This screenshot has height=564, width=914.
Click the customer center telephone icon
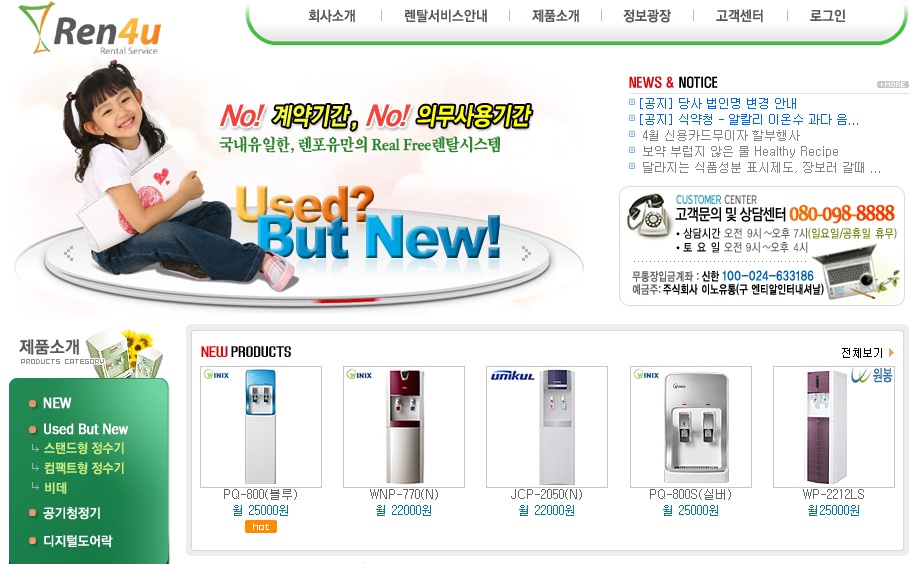pos(648,214)
